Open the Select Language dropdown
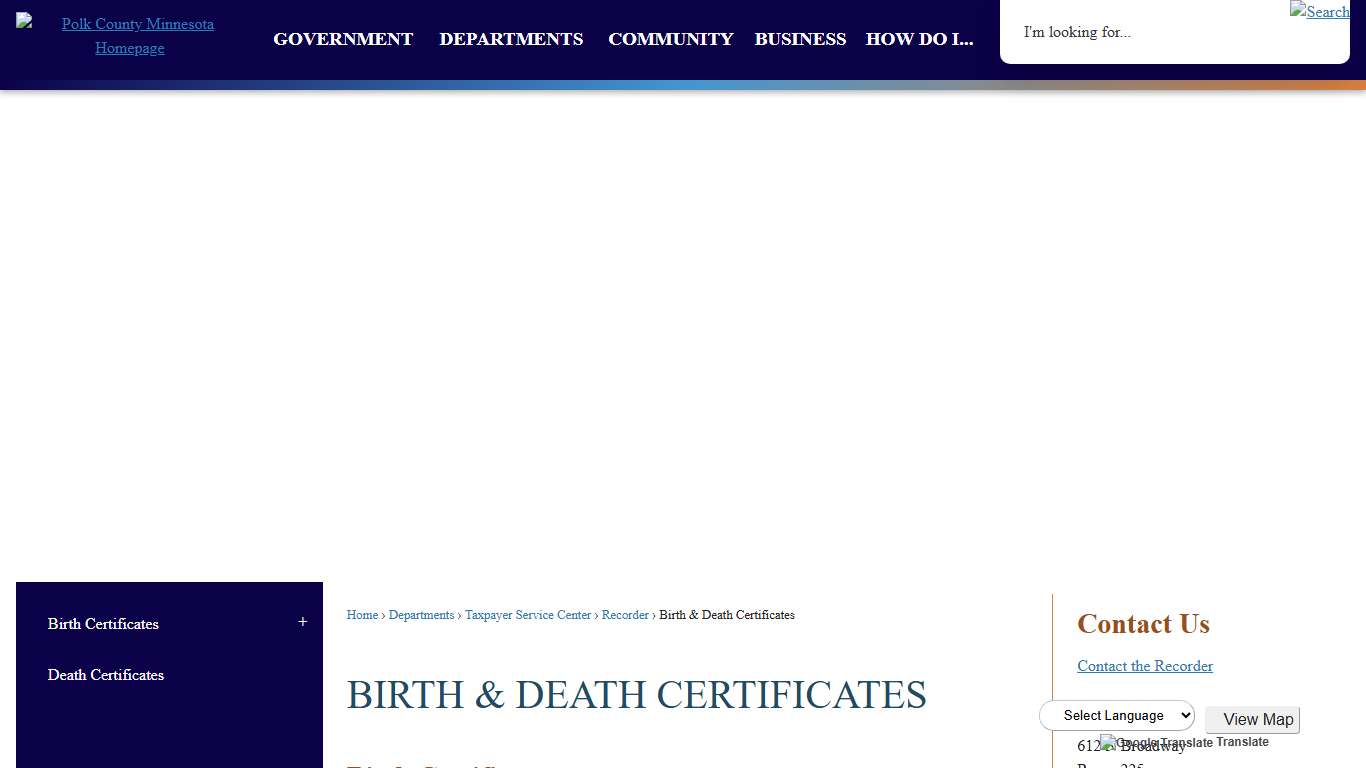 click(1117, 715)
